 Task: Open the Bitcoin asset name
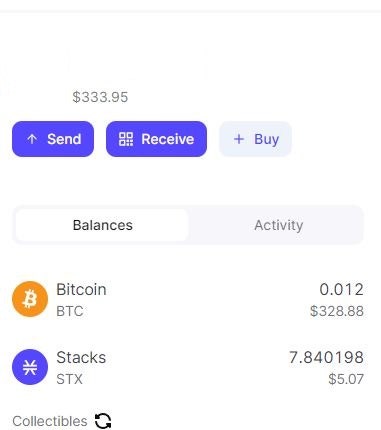click(x=81, y=289)
